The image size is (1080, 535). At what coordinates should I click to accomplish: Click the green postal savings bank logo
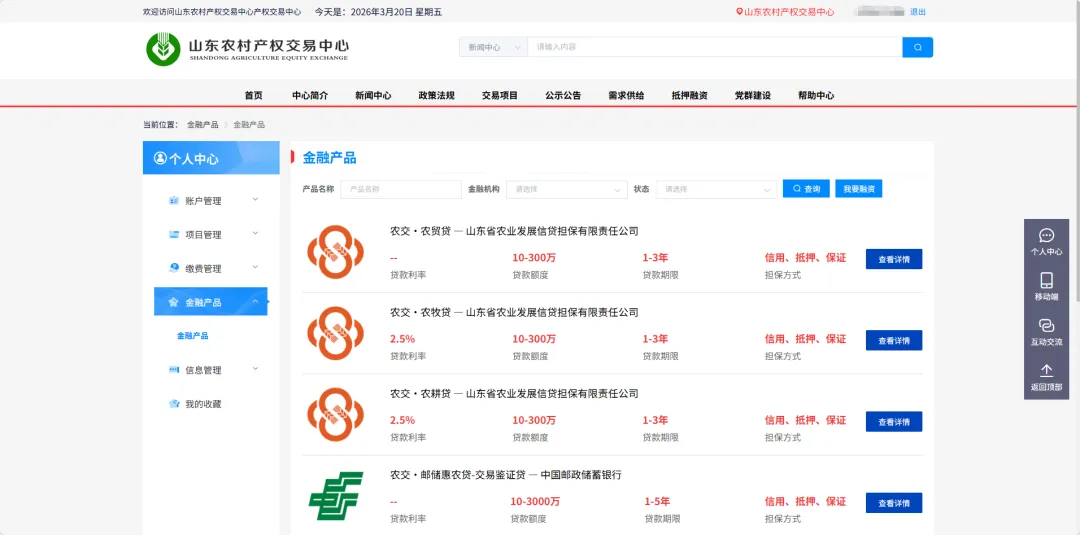coord(335,496)
